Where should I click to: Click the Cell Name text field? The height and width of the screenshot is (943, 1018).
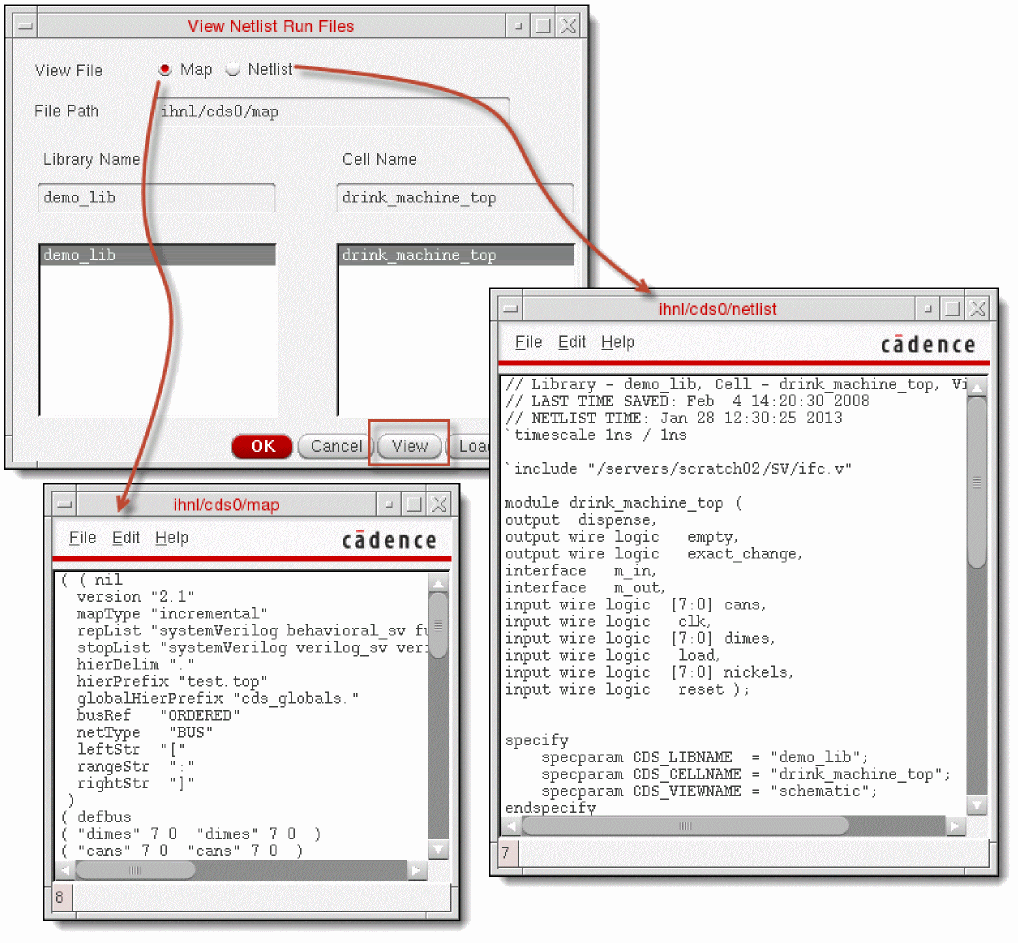pos(455,197)
